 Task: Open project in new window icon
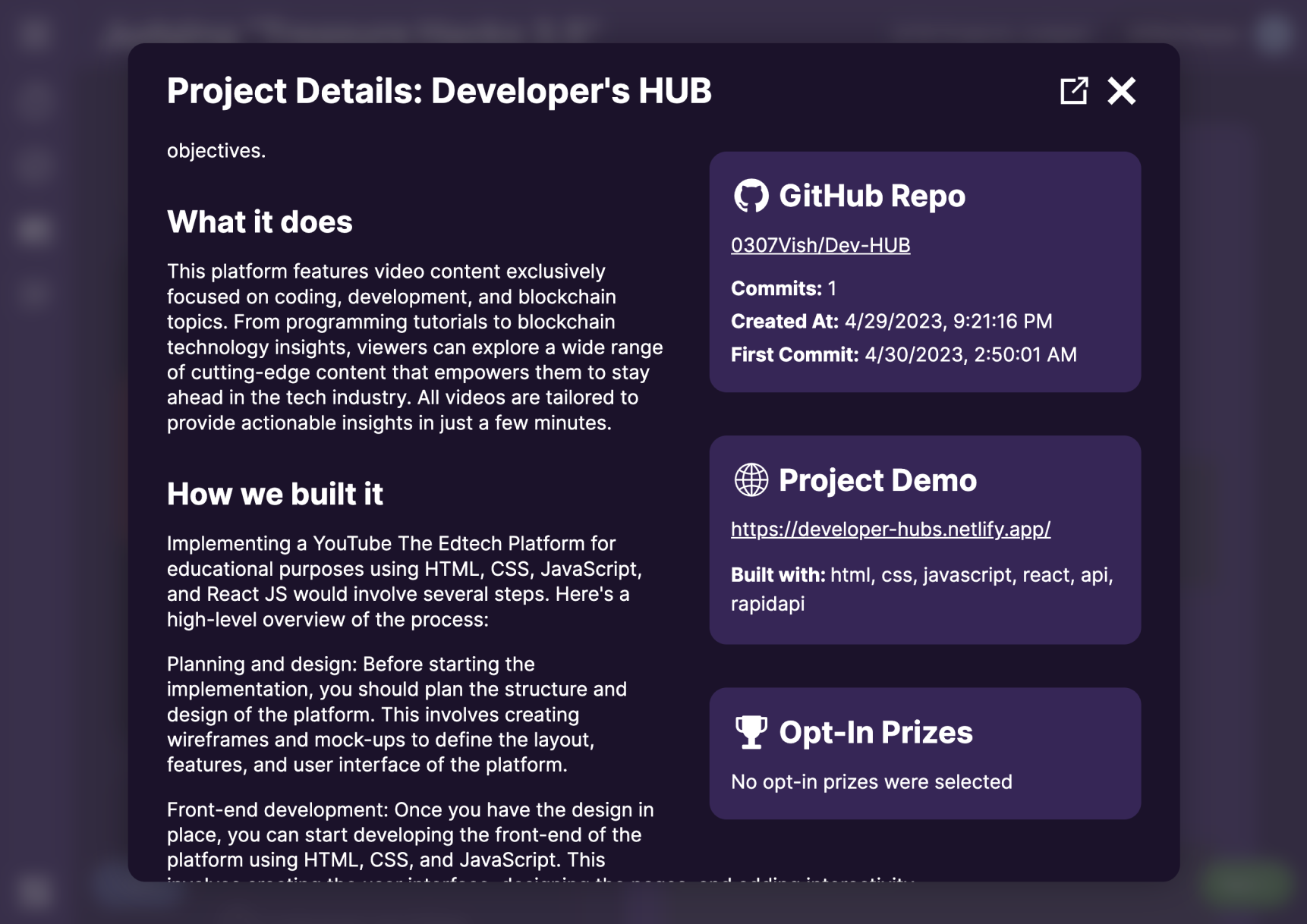pos(1074,91)
